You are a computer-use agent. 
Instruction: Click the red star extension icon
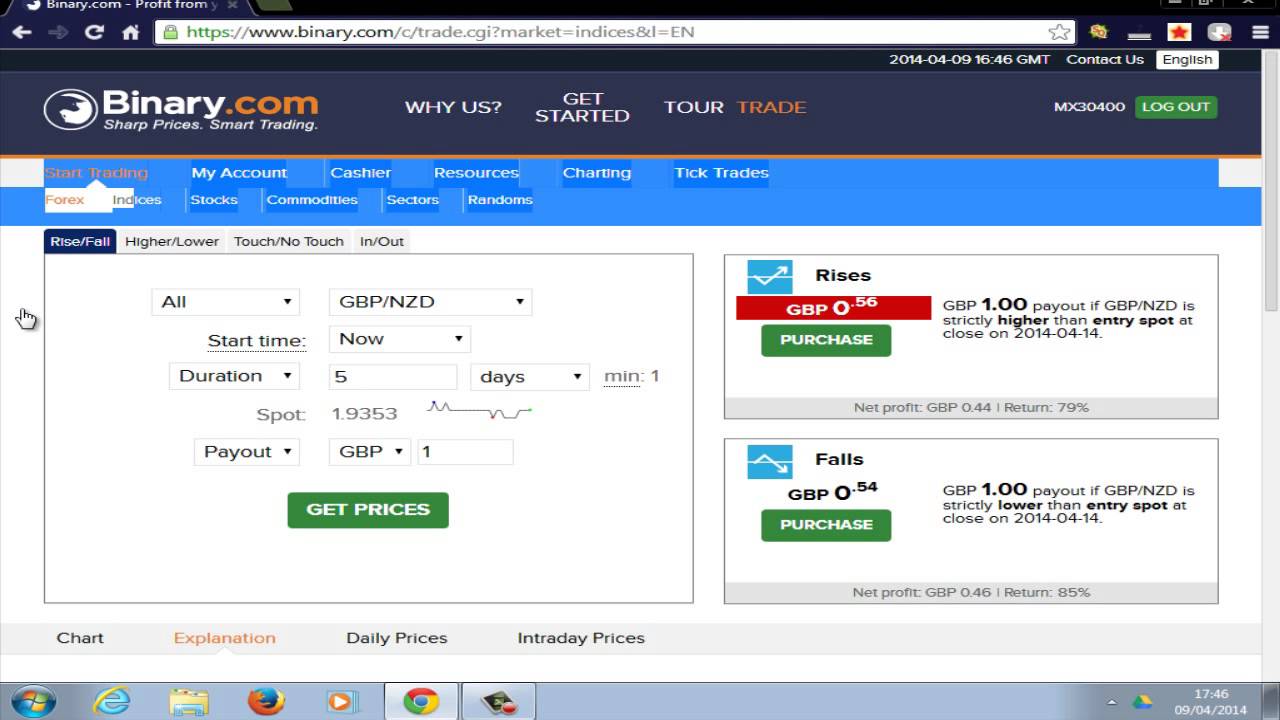[1179, 32]
